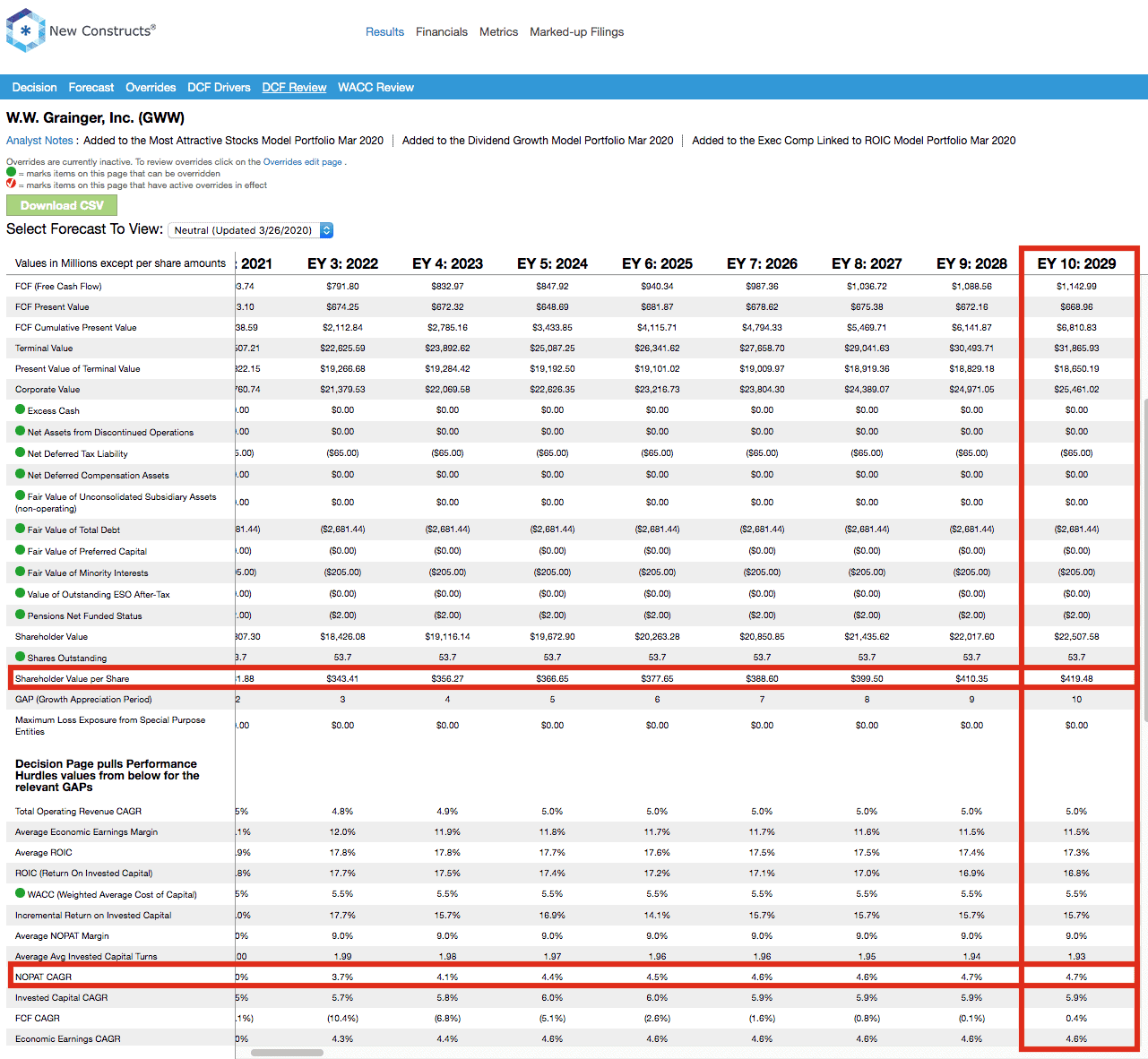Click green dot beside Net Deferred Compensation Assets
Image resolution: width=1148 pixels, height=1059 pixels.
pos(20,474)
